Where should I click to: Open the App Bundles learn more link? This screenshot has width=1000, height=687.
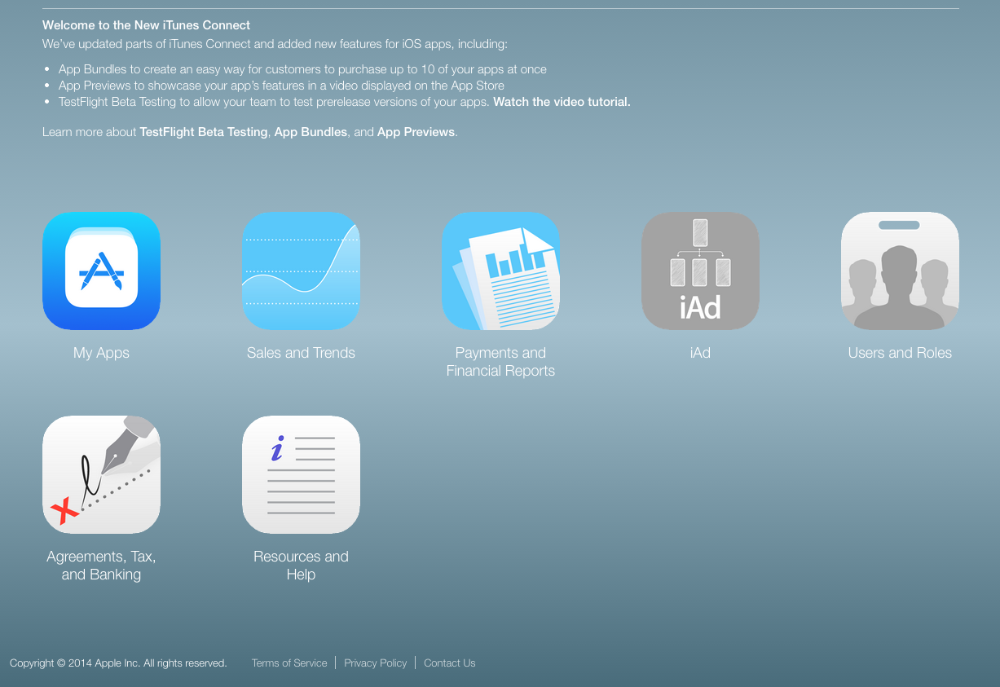click(x=311, y=132)
